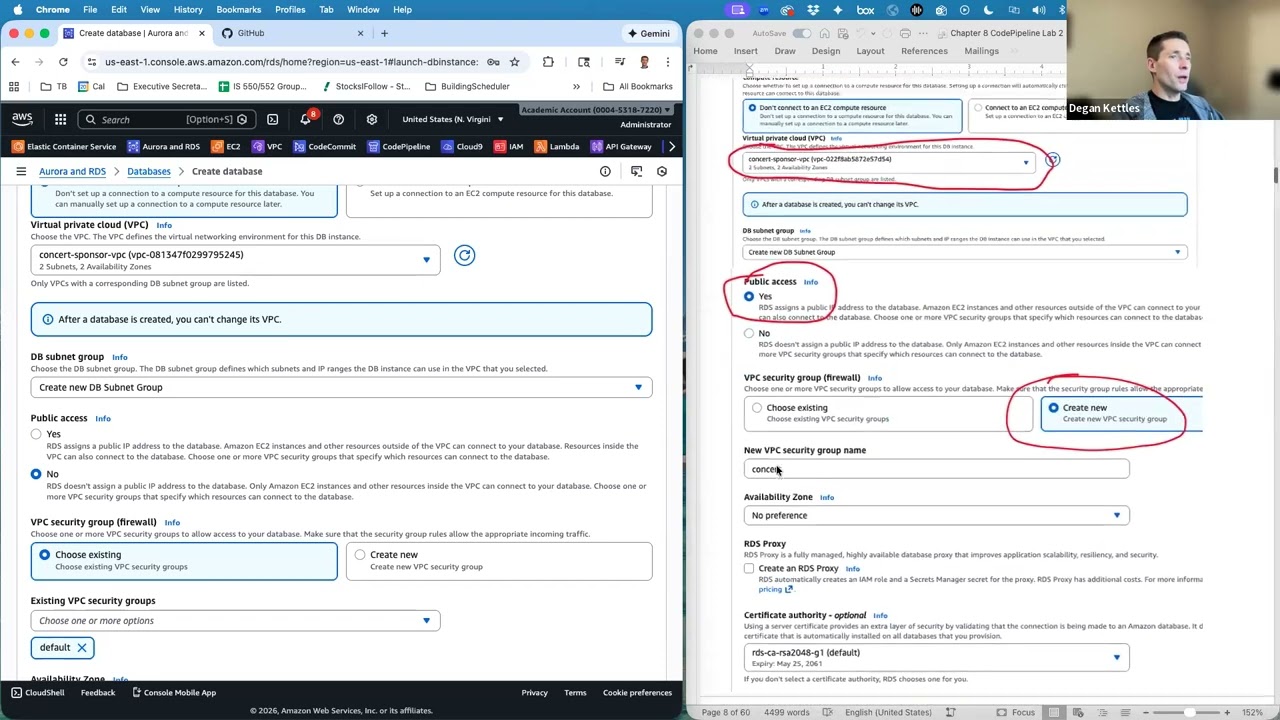Screen dimensions: 1280x720
Task: Click the AWS console search field
Action: tap(166, 119)
